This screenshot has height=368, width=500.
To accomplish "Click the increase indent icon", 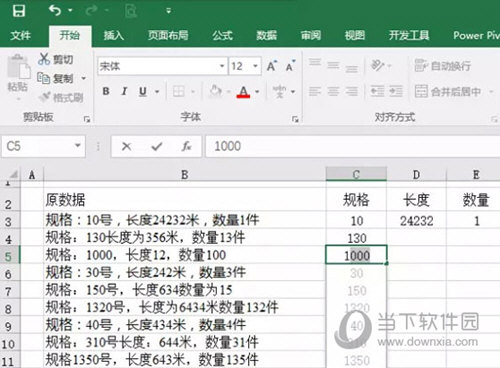I will coord(396,91).
